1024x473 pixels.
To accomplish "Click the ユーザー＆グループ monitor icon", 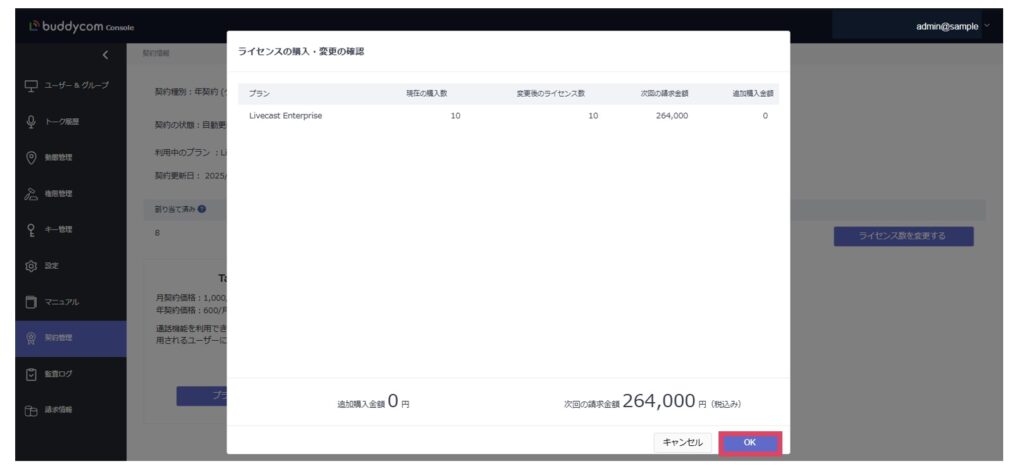I will pyautogui.click(x=31, y=85).
